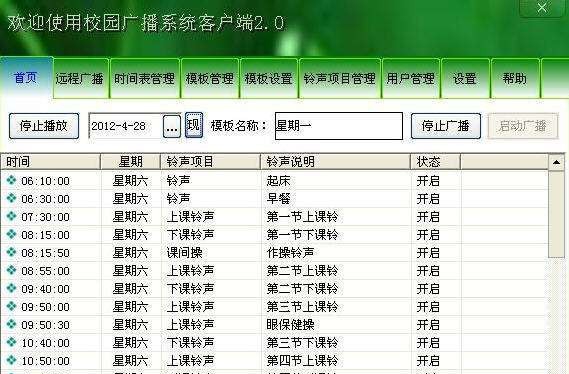Click the icon beside 09:50:30 row

pos(12,324)
